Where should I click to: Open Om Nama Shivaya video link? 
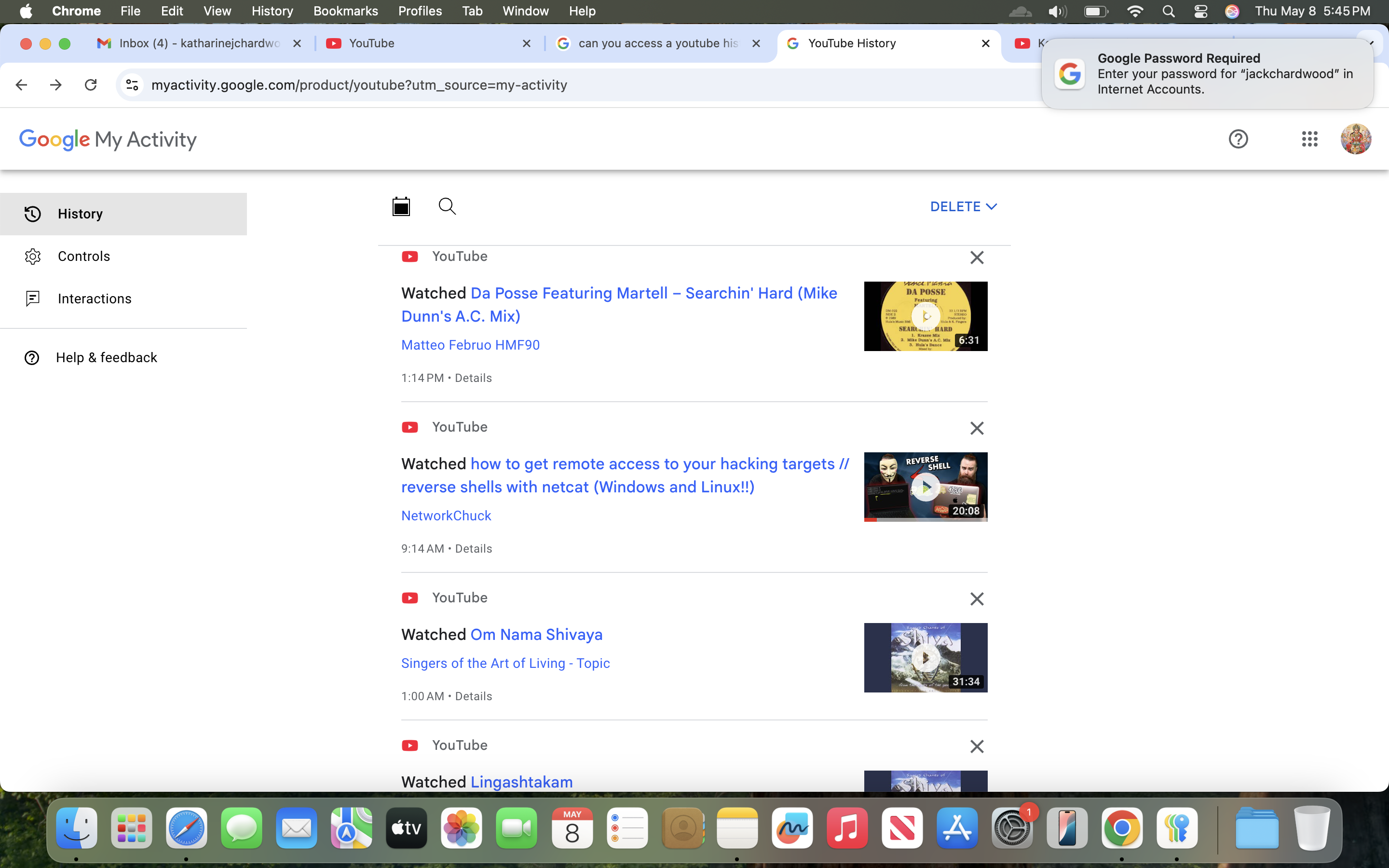point(536,634)
